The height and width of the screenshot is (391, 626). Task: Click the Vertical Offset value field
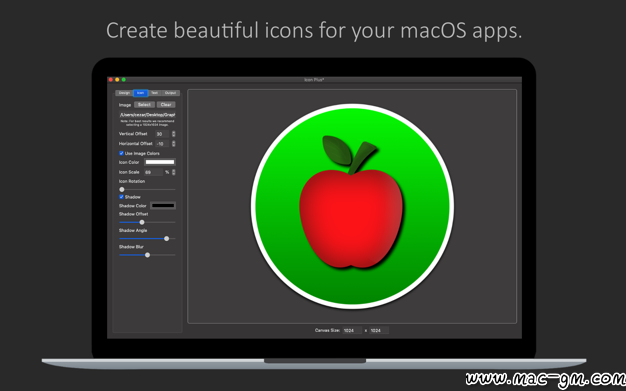pos(162,134)
